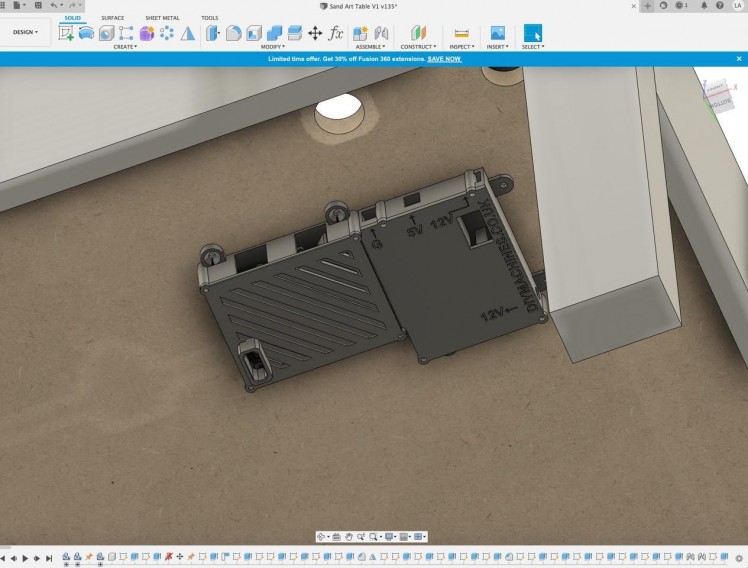The width and height of the screenshot is (748, 568).
Task: Open the Design workspace dropdown
Action: pos(25,32)
